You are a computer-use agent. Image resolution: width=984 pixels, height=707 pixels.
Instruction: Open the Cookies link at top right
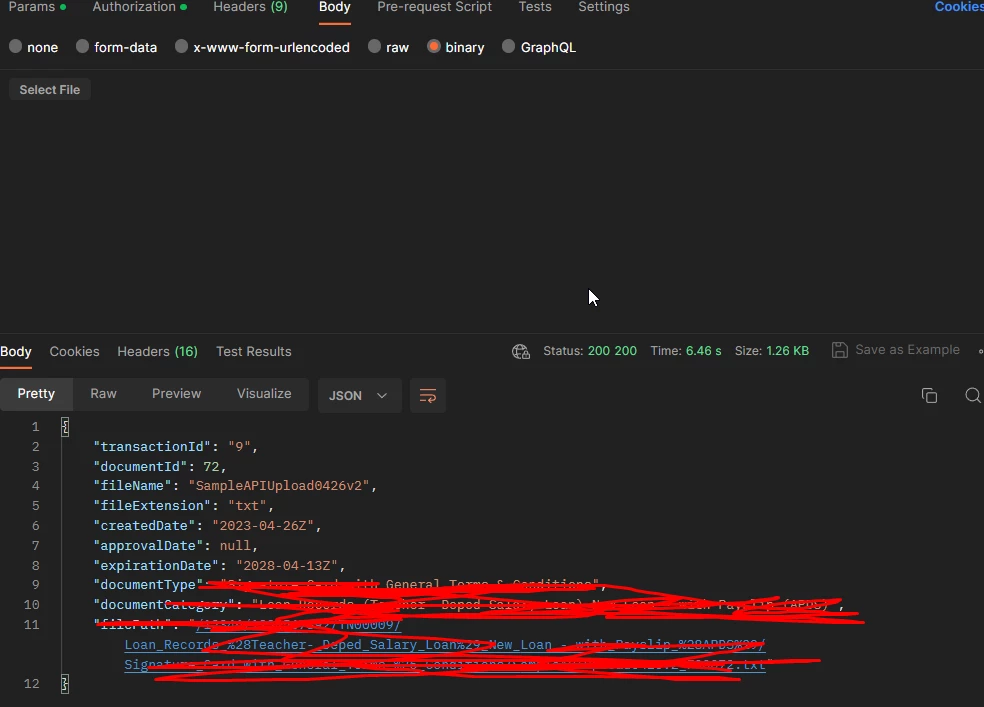tap(959, 7)
